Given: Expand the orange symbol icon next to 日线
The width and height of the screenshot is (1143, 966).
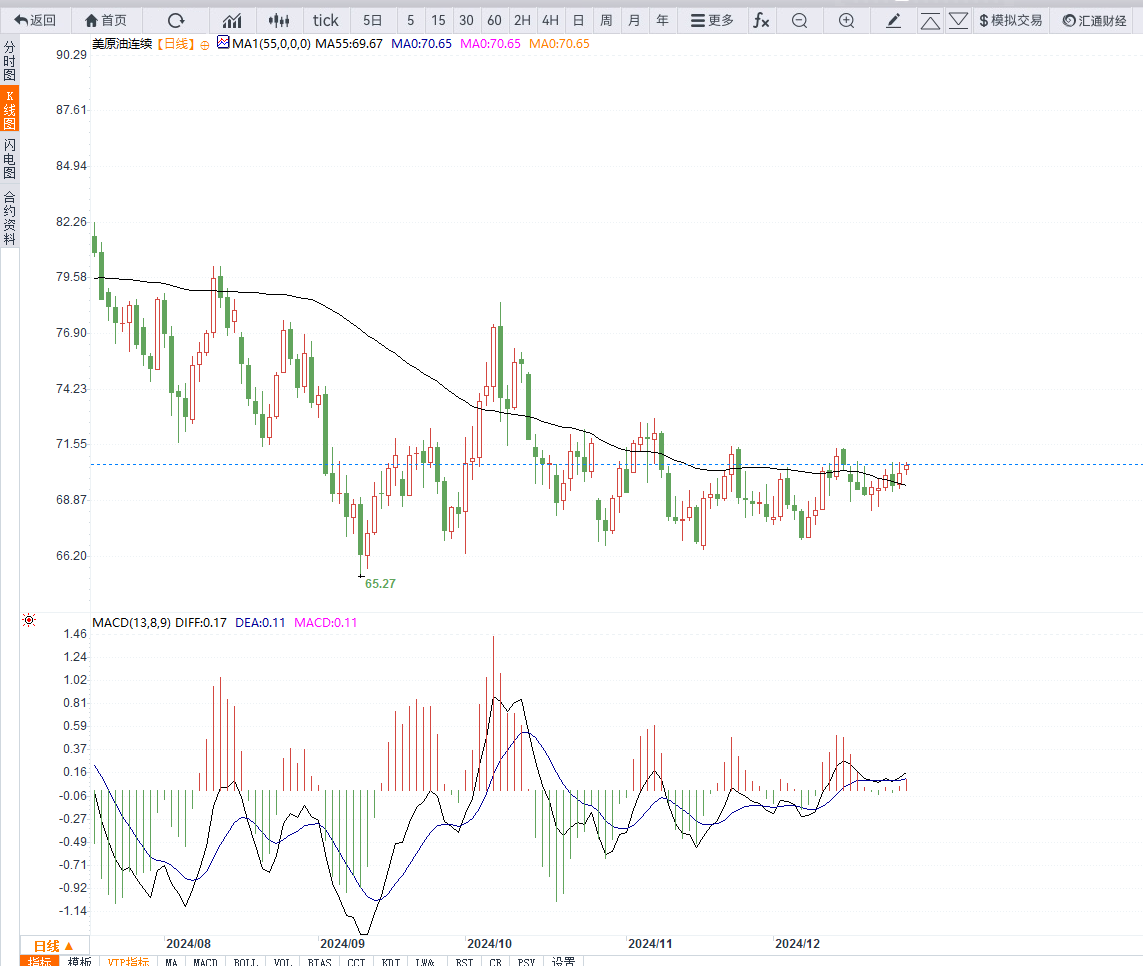Looking at the screenshot, I should (205, 44).
